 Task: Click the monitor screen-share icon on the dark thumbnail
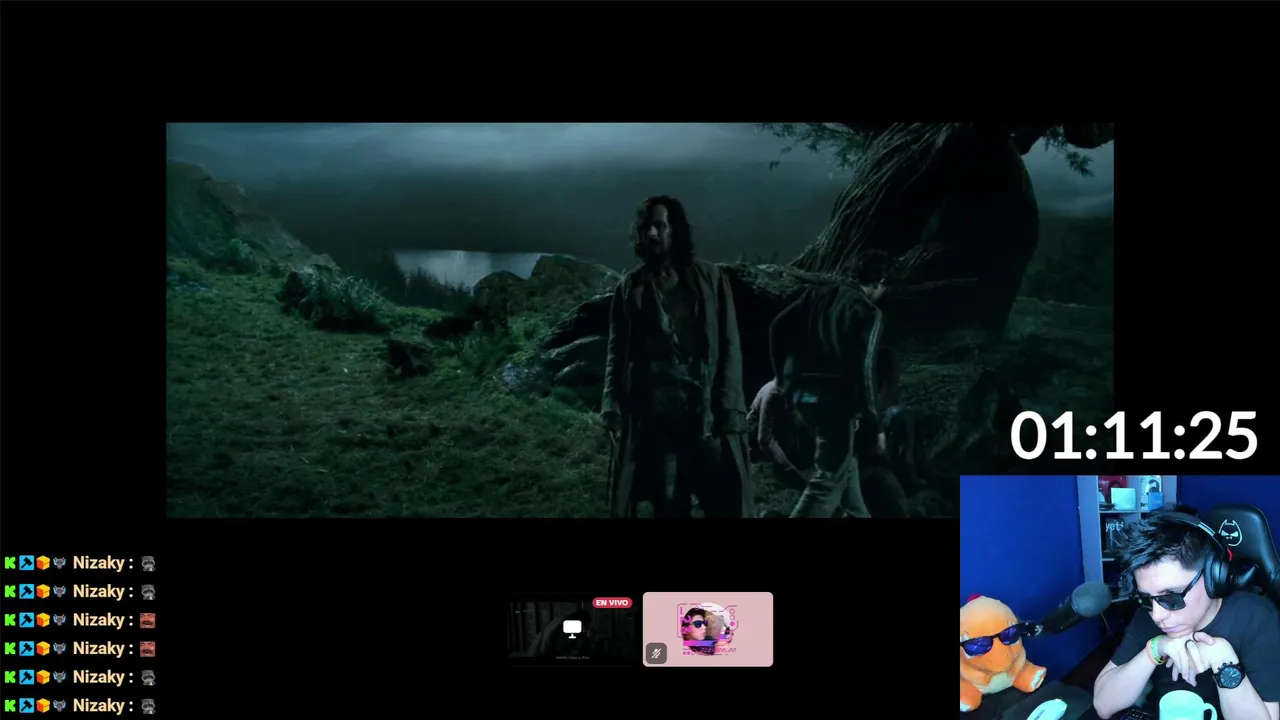pos(572,629)
